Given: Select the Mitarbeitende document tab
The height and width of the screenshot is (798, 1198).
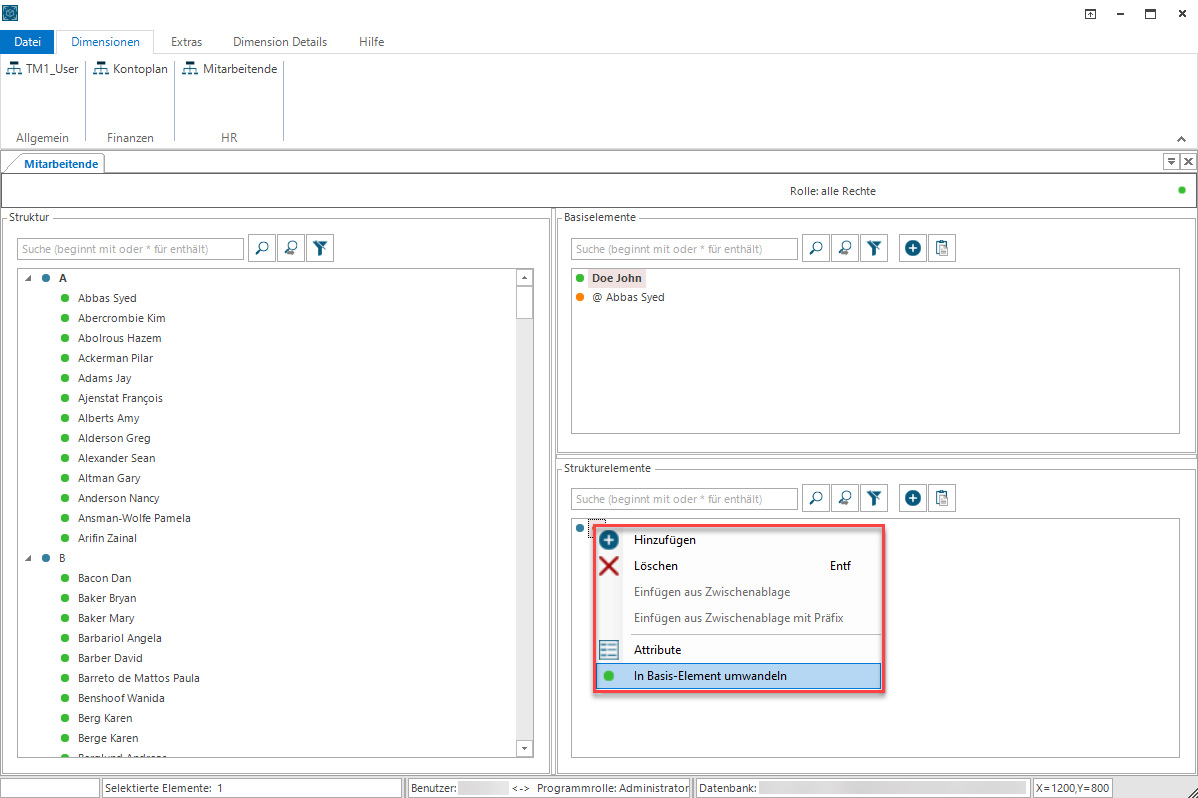Looking at the screenshot, I should click(x=61, y=164).
